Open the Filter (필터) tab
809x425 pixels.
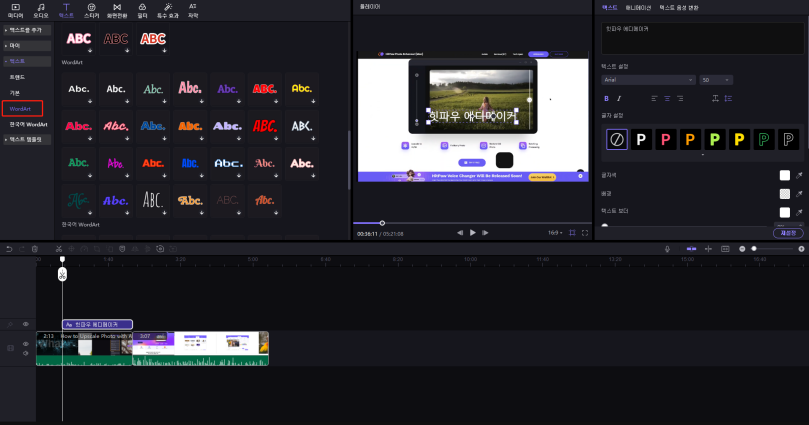coord(142,10)
